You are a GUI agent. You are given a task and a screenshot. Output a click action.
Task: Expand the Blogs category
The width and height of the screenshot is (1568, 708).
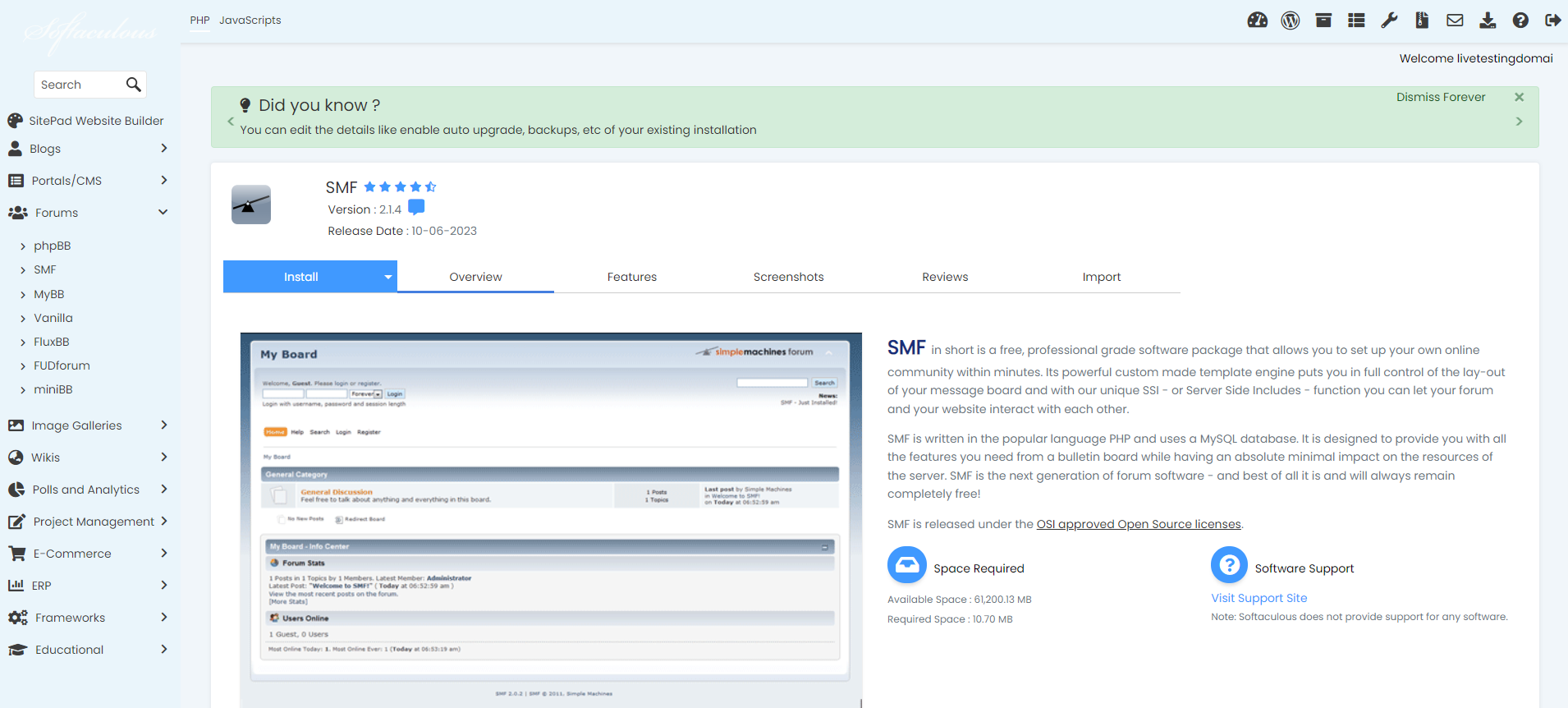point(164,148)
